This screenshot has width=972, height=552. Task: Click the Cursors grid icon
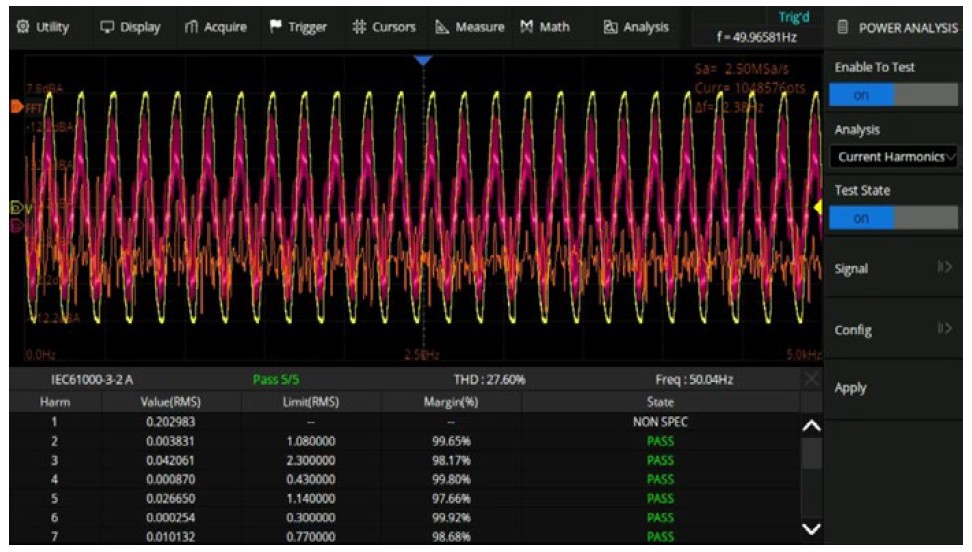(x=358, y=27)
